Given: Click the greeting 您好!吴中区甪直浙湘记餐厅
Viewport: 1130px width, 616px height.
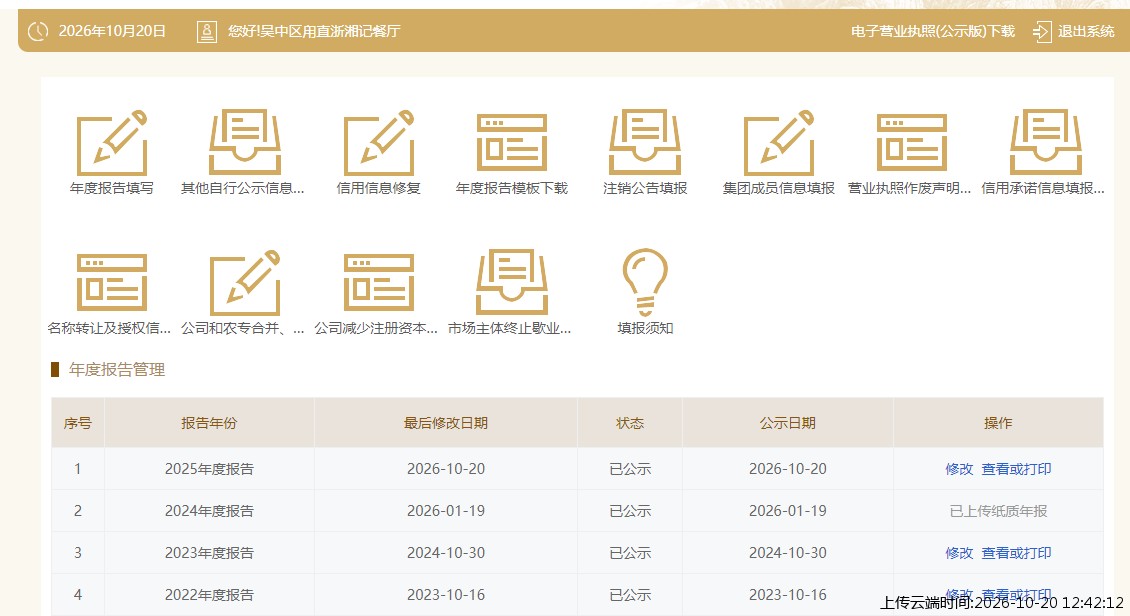Looking at the screenshot, I should 313,31.
